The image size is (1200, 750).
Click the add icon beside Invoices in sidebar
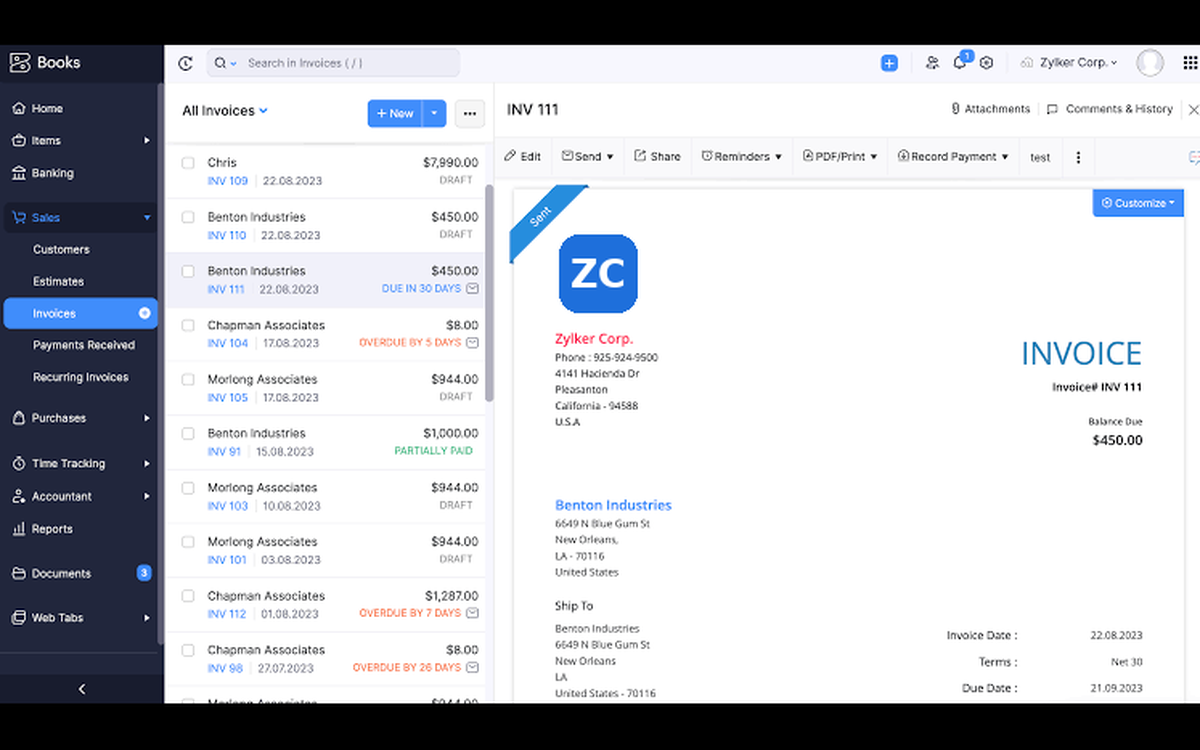point(144,313)
